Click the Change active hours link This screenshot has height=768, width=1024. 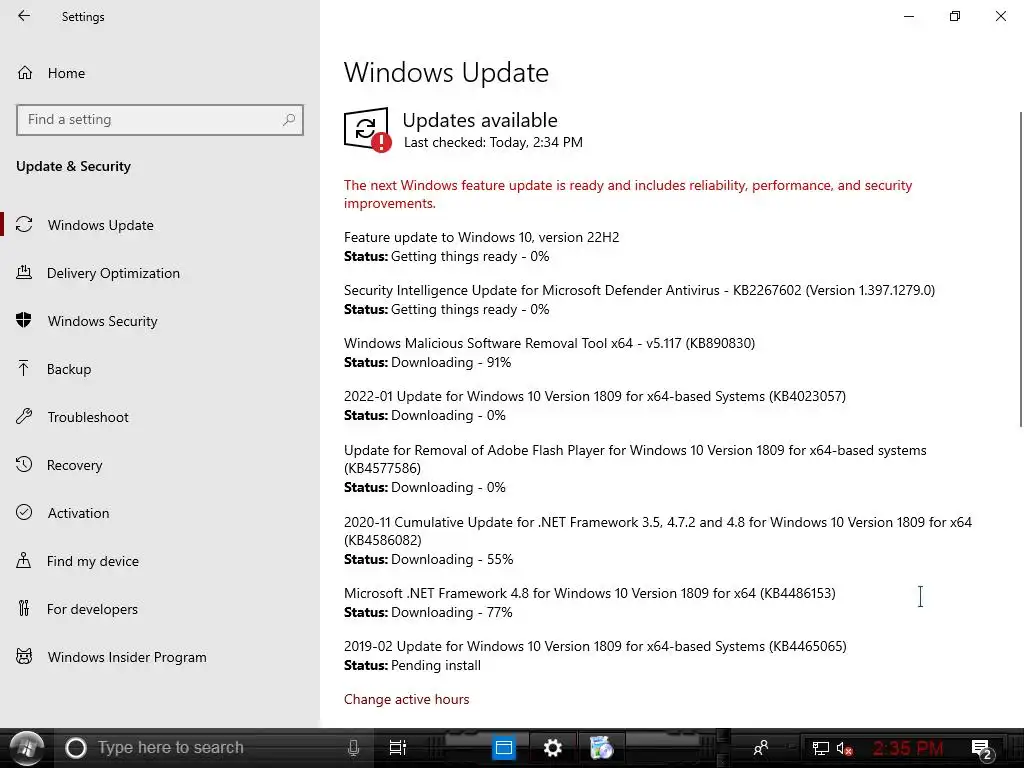(x=406, y=699)
